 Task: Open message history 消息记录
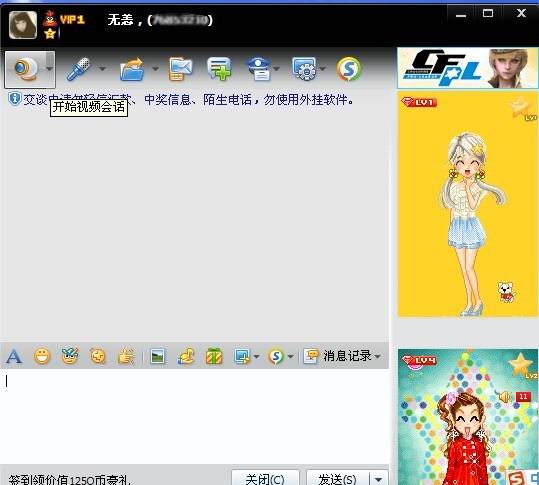(x=338, y=356)
